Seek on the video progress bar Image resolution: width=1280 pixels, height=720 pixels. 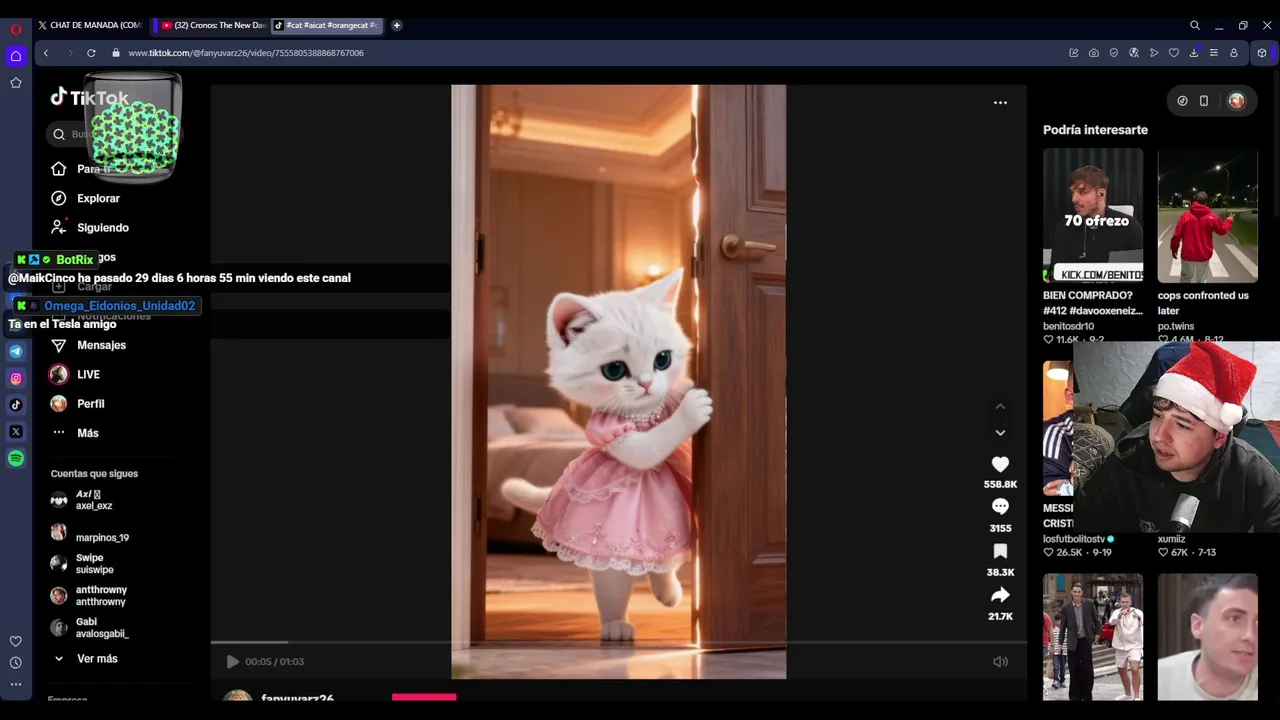click(x=618, y=642)
